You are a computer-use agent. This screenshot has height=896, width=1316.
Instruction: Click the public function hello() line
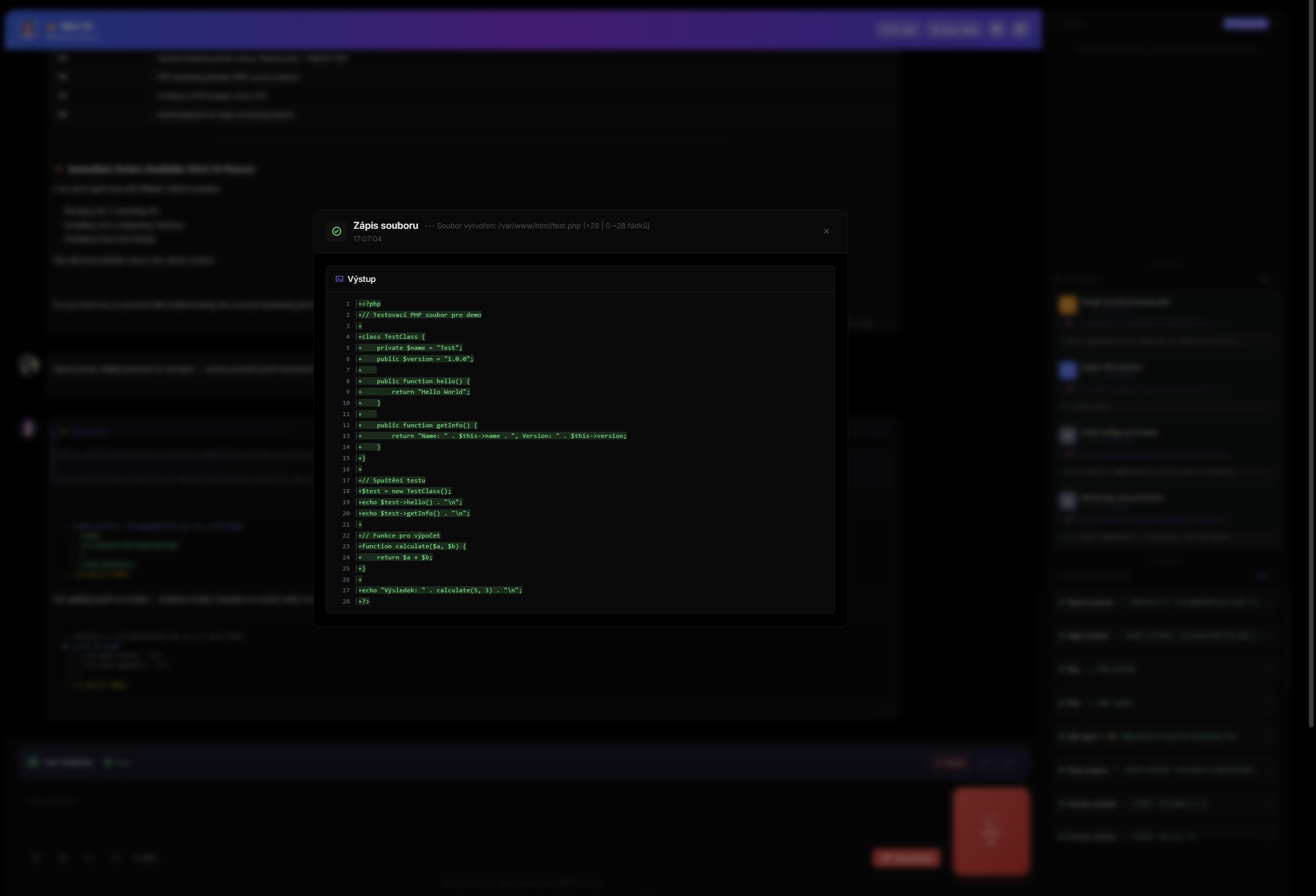pos(422,381)
